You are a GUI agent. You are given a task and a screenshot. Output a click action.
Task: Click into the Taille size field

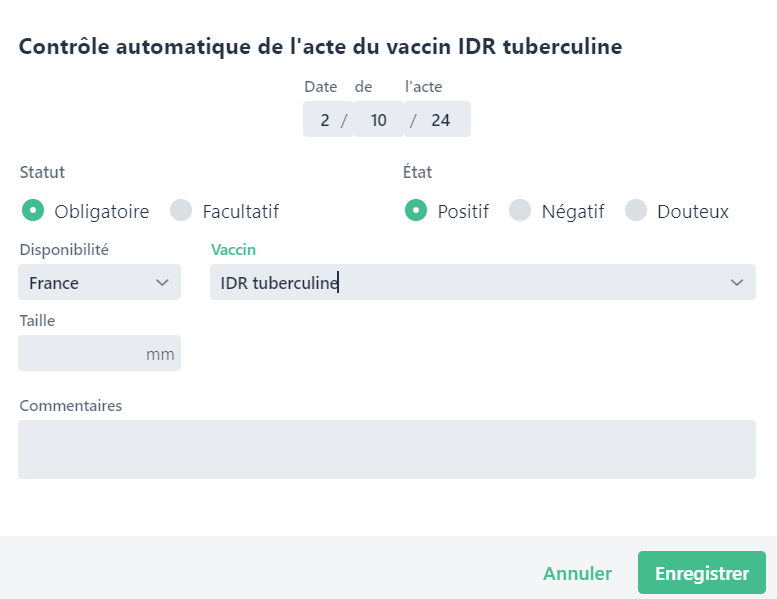pyautogui.click(x=80, y=354)
